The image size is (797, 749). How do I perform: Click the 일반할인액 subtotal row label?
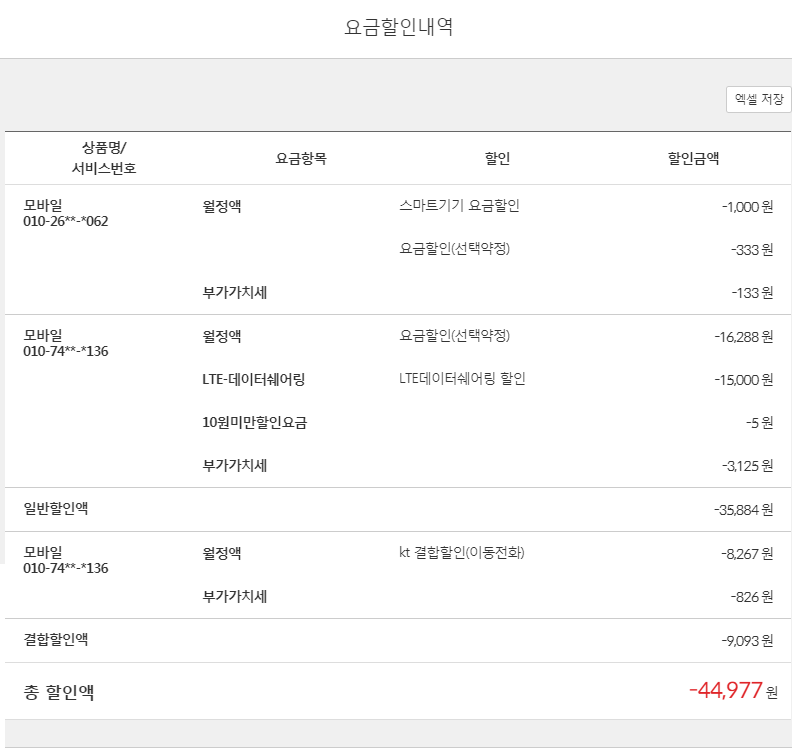(56, 509)
